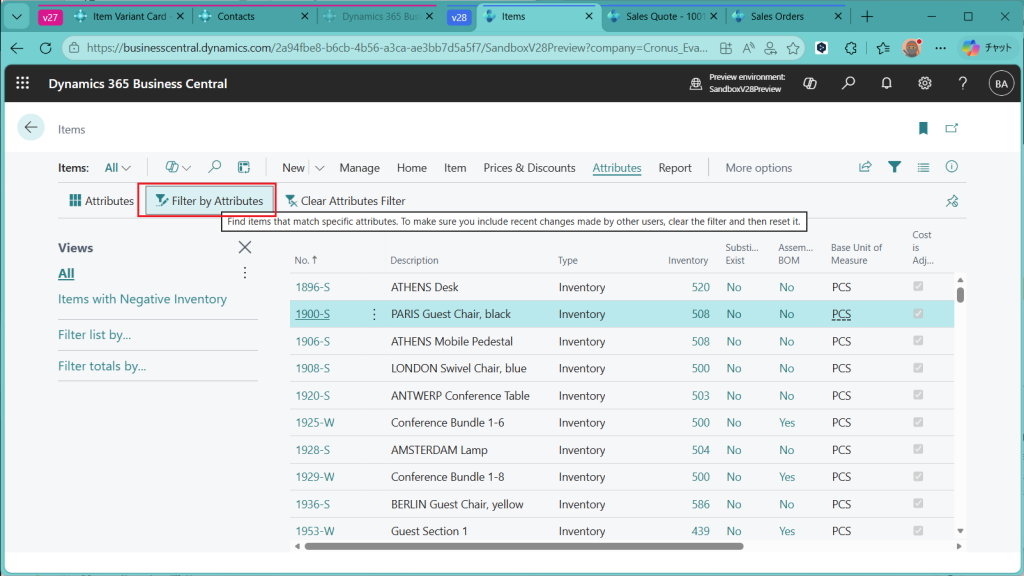The width and height of the screenshot is (1024, 576).
Task: Open the app launcher waffle icon
Action: click(23, 84)
